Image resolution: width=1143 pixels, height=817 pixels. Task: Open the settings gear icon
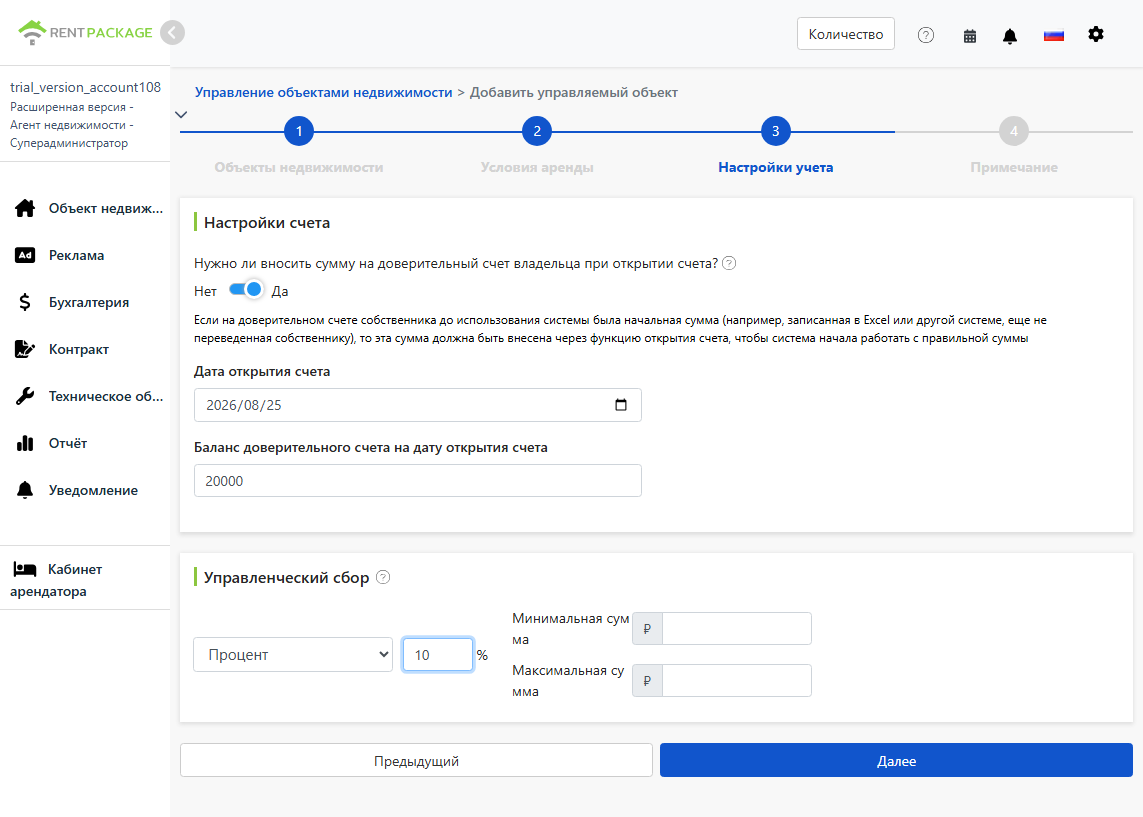coord(1096,34)
